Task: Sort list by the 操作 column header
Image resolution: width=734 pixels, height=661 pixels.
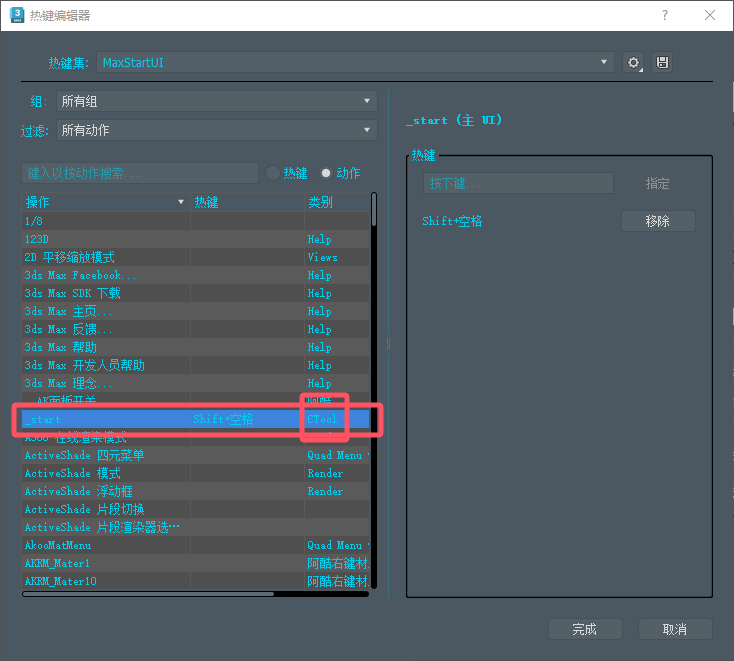Action: pyautogui.click(x=105, y=202)
